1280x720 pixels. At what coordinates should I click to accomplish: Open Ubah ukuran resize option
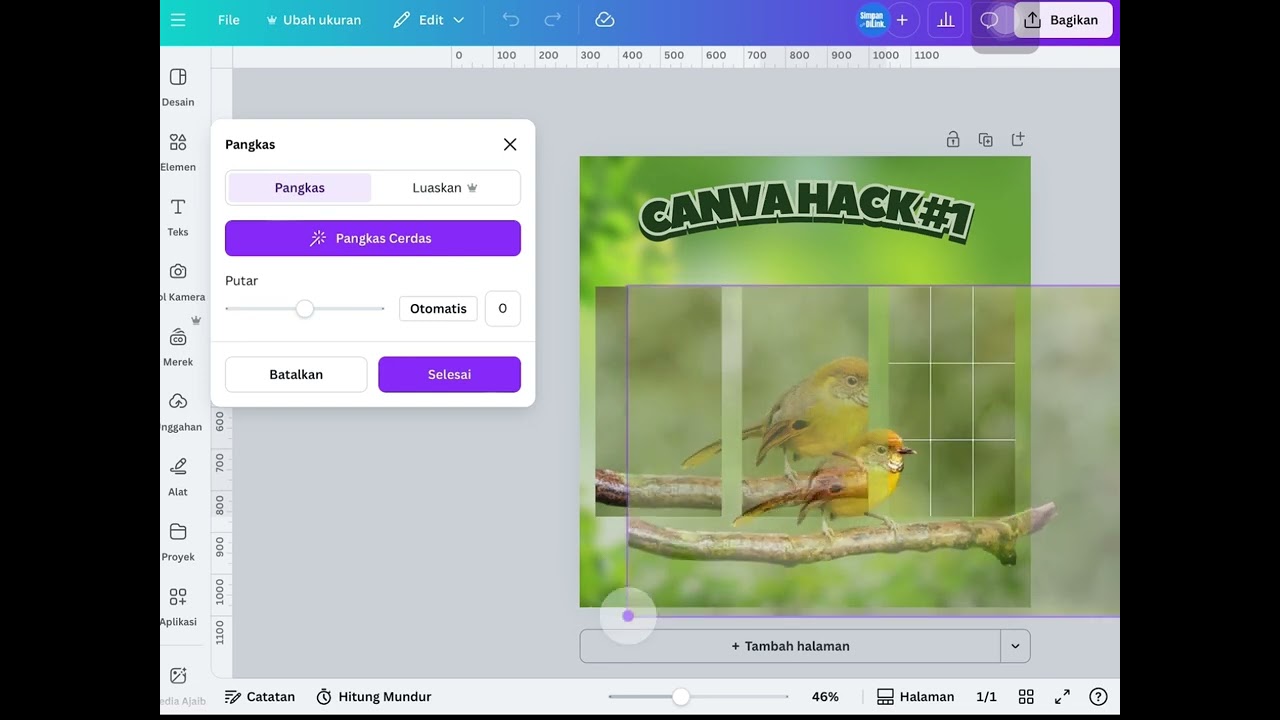(x=313, y=20)
